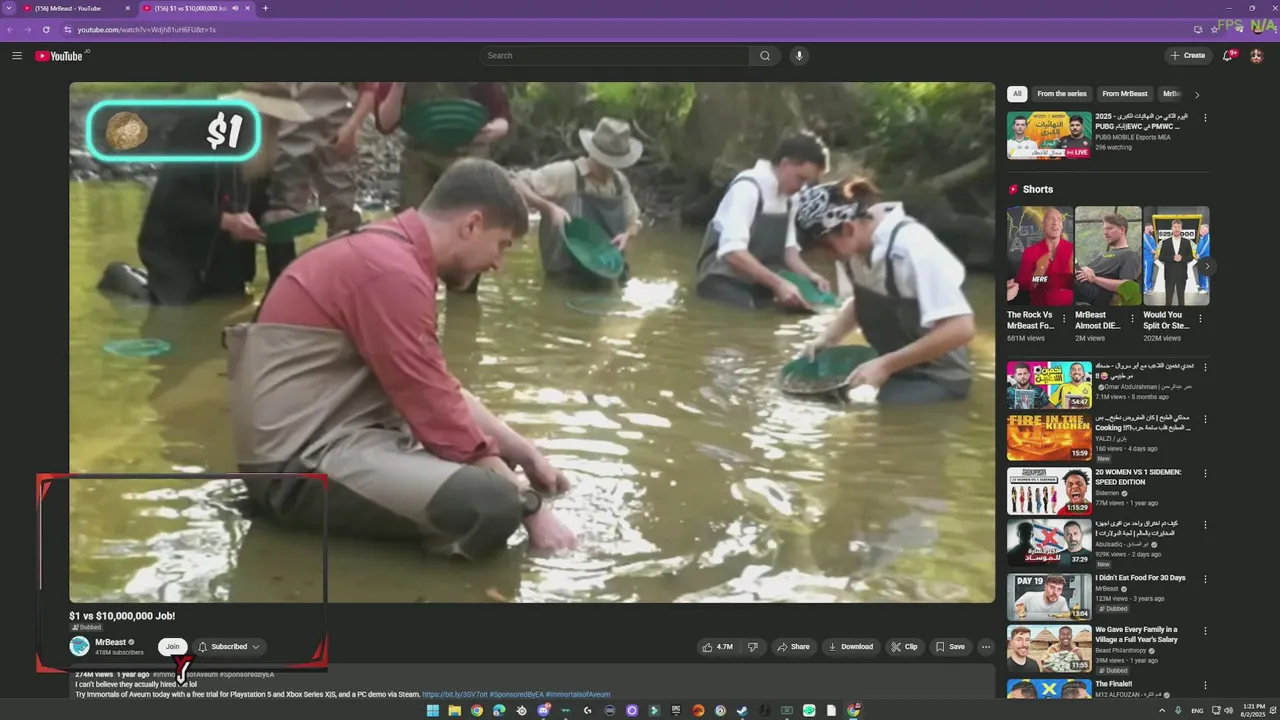Like the video with 4.7M thumbs up
This screenshot has width=1280, height=720.
[718, 647]
